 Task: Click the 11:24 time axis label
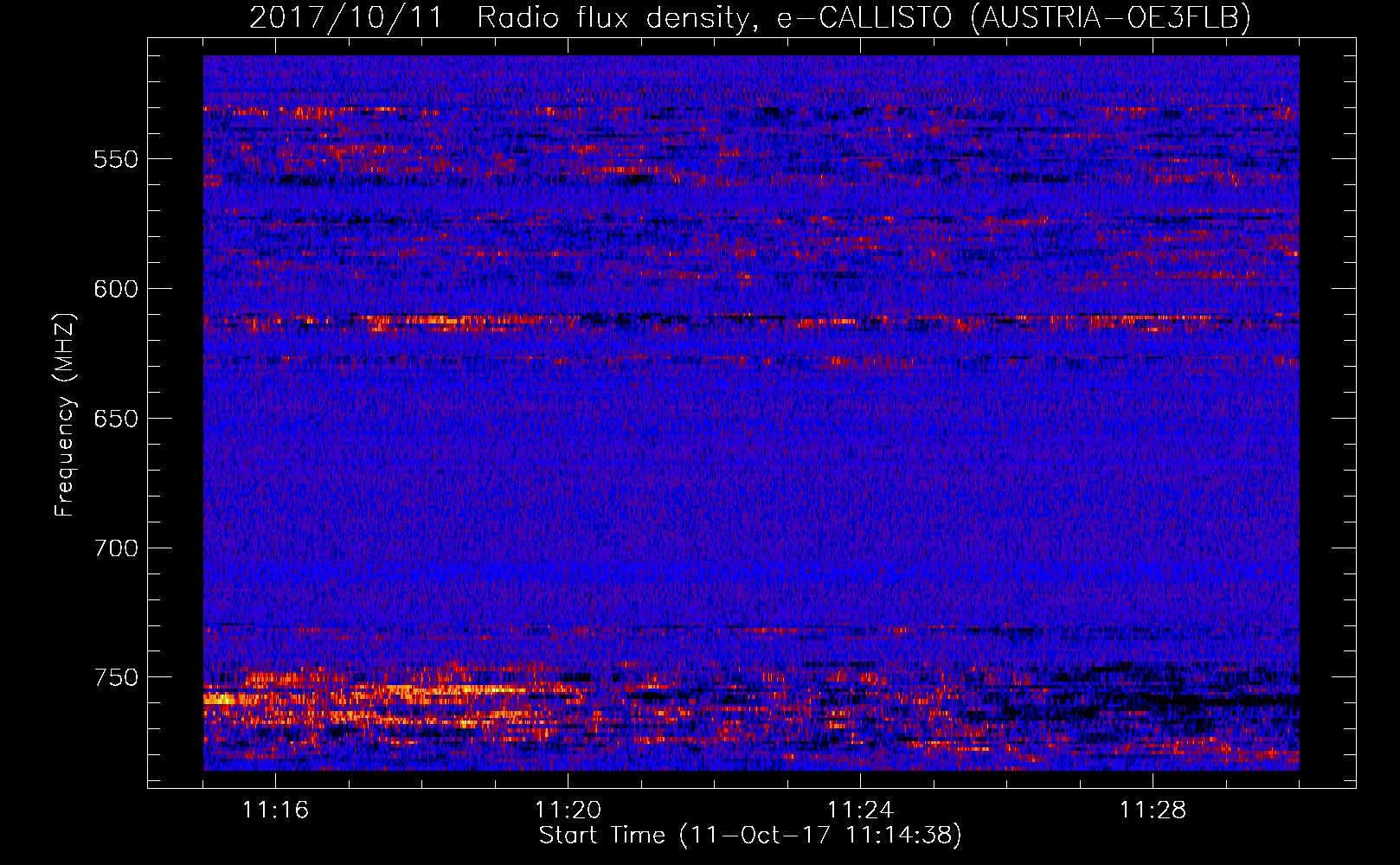coord(860,811)
